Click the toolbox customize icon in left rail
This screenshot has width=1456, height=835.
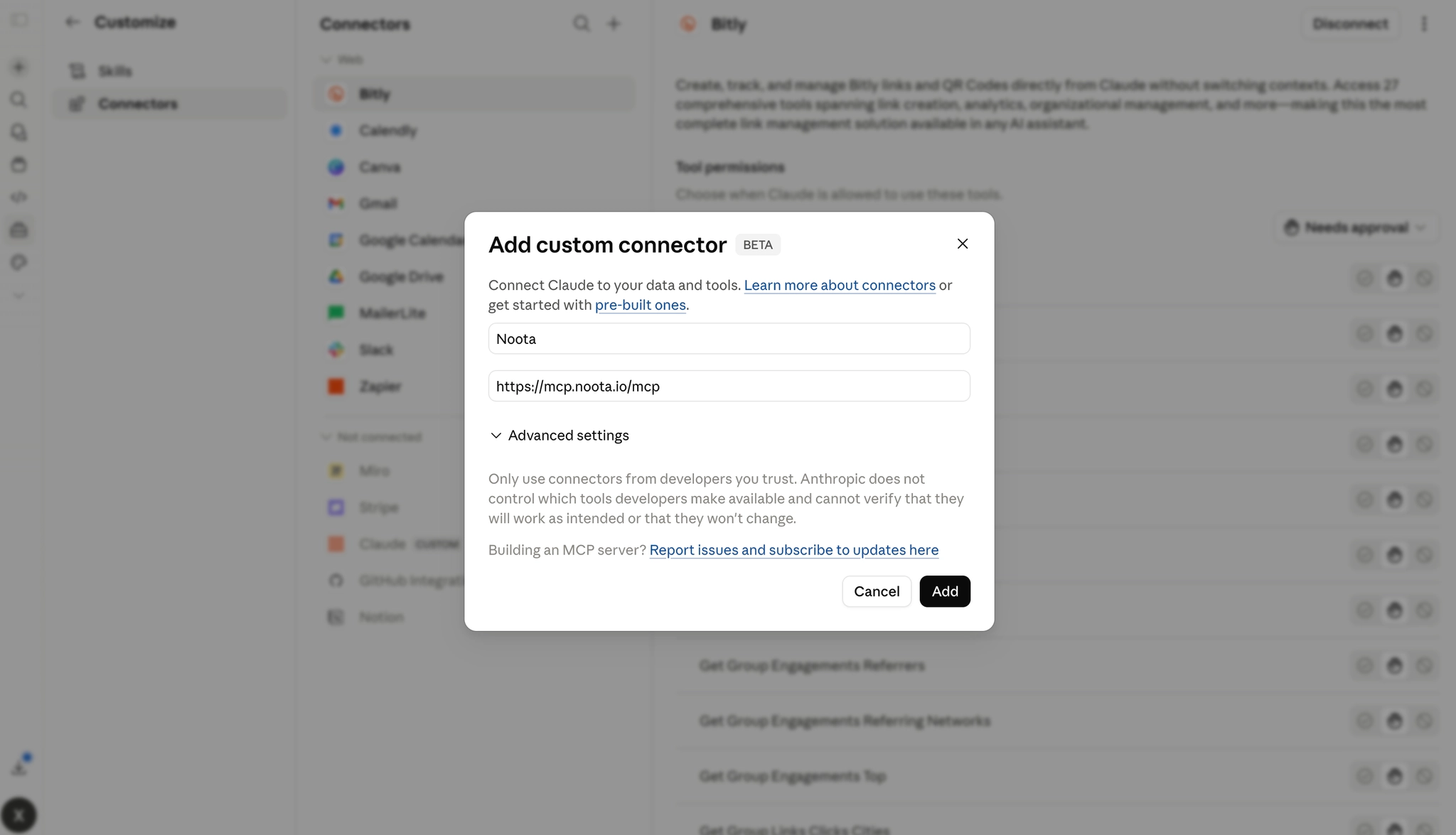tap(19, 230)
